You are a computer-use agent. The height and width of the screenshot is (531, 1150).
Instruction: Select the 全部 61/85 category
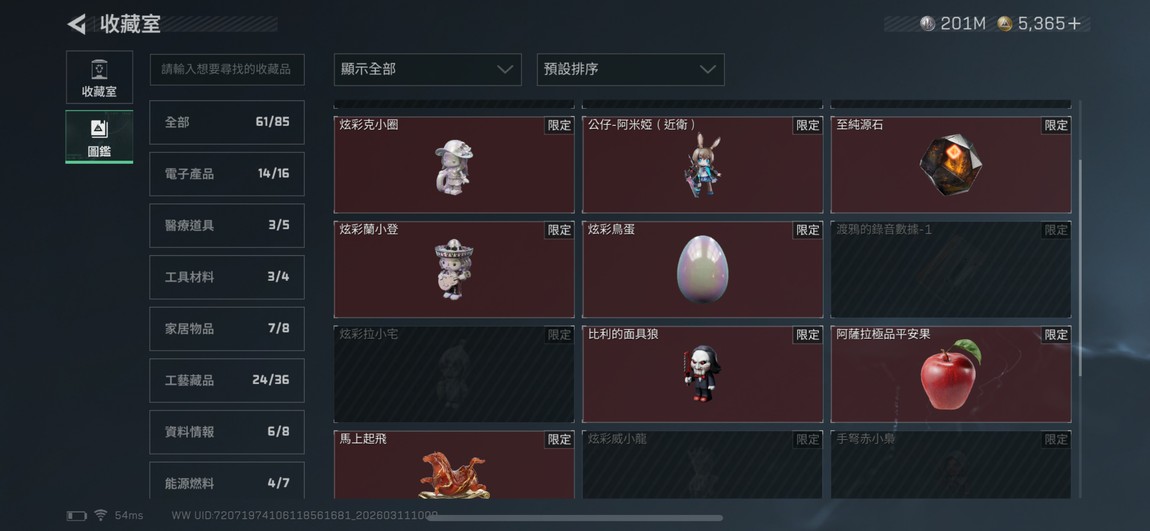(227, 122)
